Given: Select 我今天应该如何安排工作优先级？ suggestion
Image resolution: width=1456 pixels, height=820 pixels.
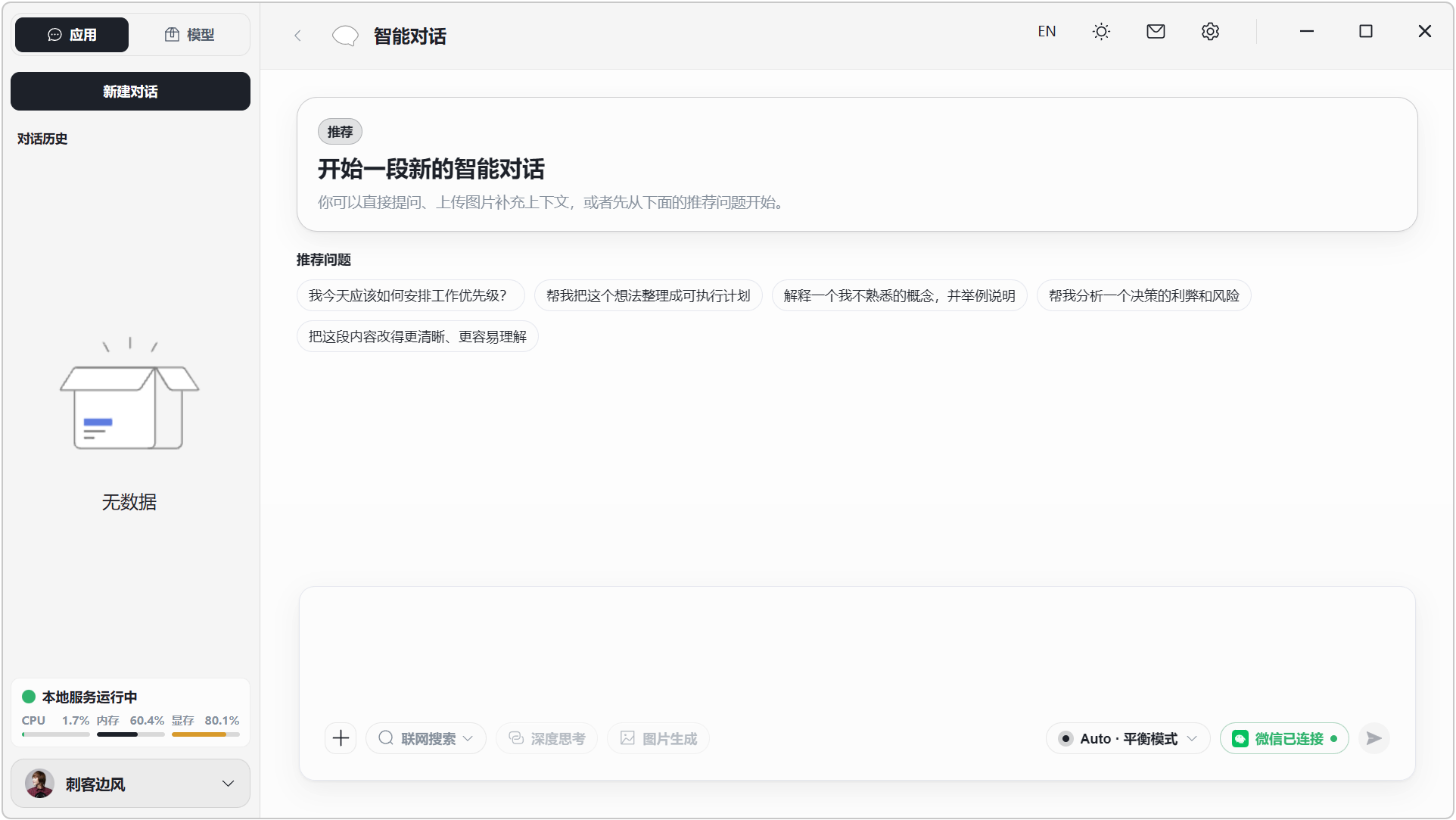Looking at the screenshot, I should point(410,296).
